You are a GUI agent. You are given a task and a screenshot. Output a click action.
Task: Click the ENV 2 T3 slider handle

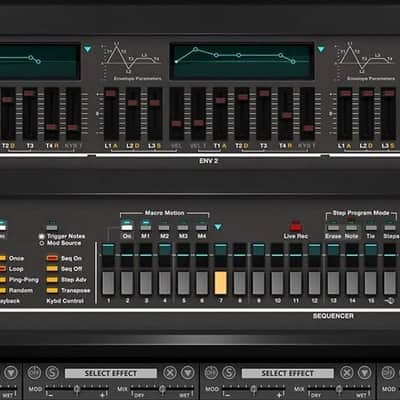point(264,93)
